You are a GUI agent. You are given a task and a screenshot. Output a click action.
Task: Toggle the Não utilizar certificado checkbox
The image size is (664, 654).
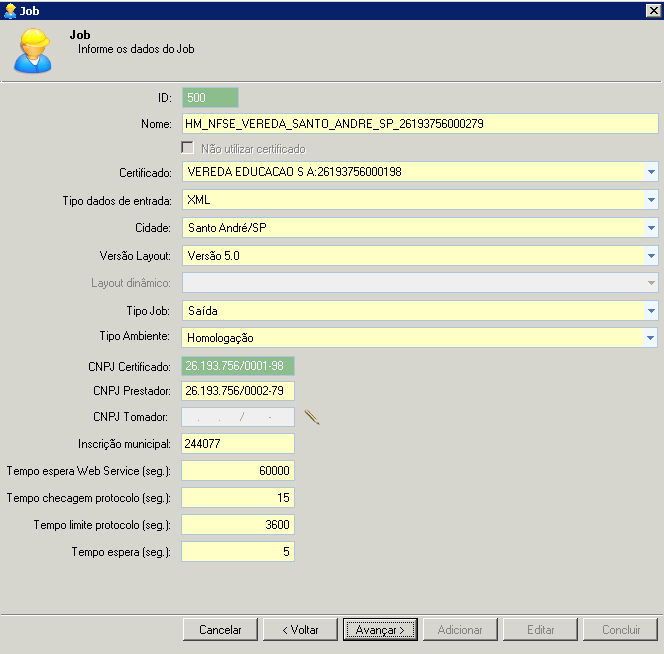pos(187,148)
